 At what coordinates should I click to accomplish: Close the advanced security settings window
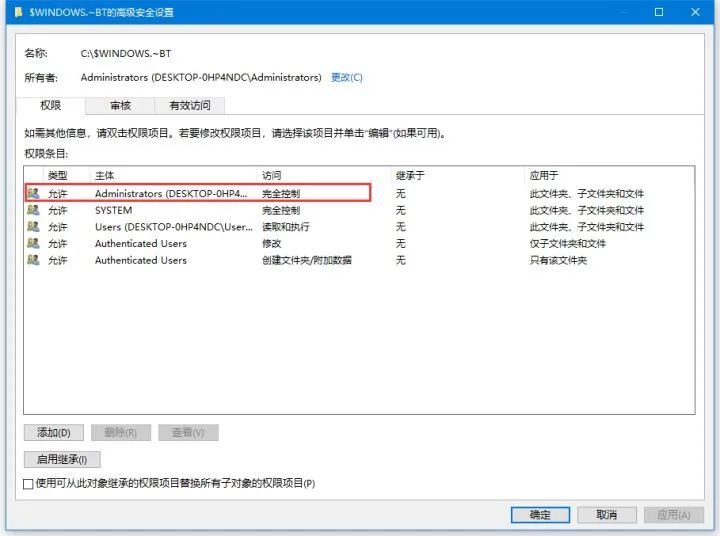pyautogui.click(x=695, y=12)
